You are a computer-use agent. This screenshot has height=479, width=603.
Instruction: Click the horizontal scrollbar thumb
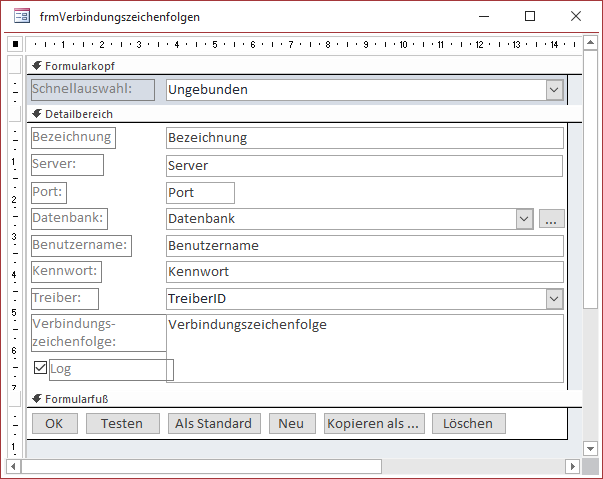[x=201, y=466]
